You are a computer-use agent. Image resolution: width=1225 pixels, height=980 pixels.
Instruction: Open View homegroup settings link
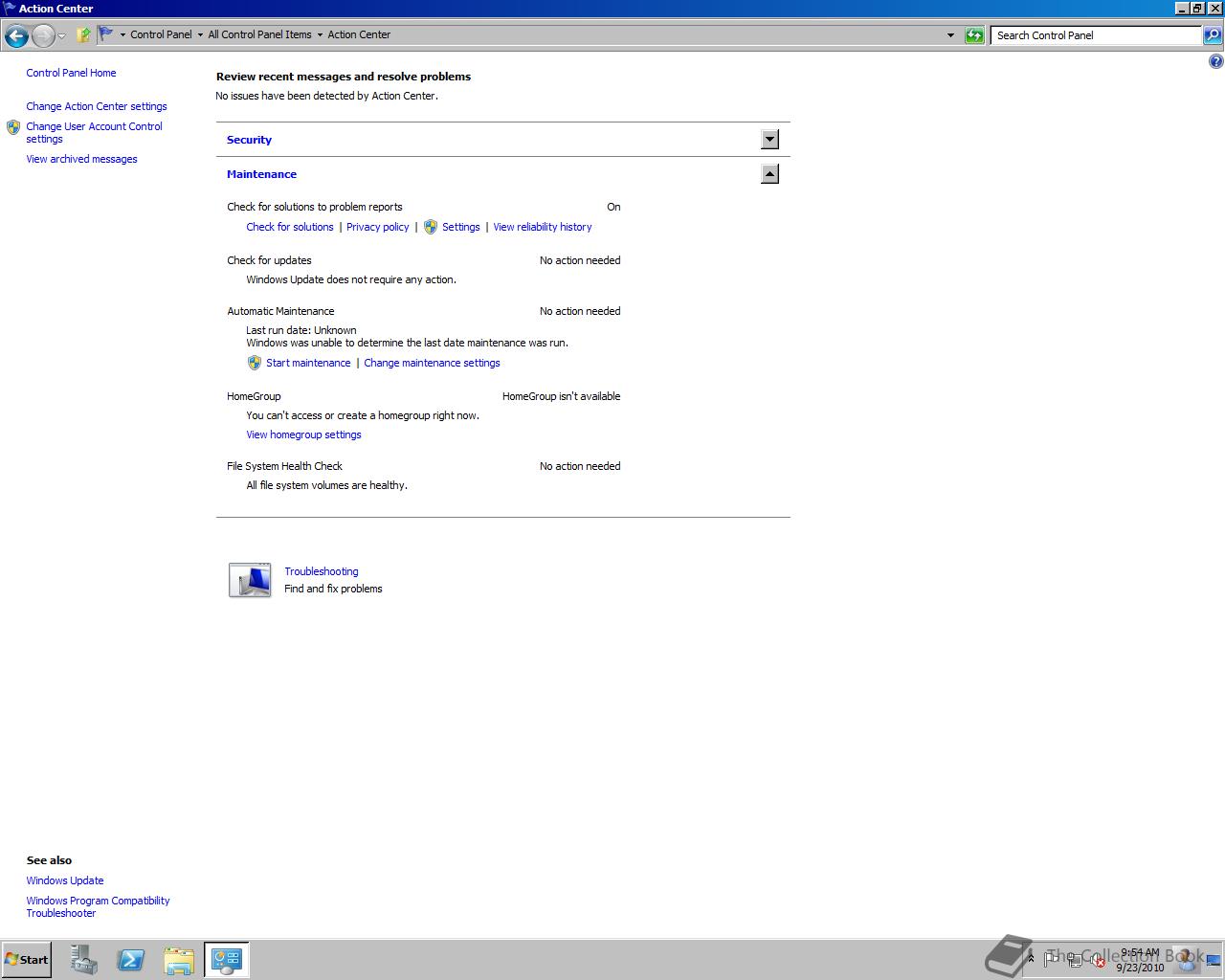(303, 434)
